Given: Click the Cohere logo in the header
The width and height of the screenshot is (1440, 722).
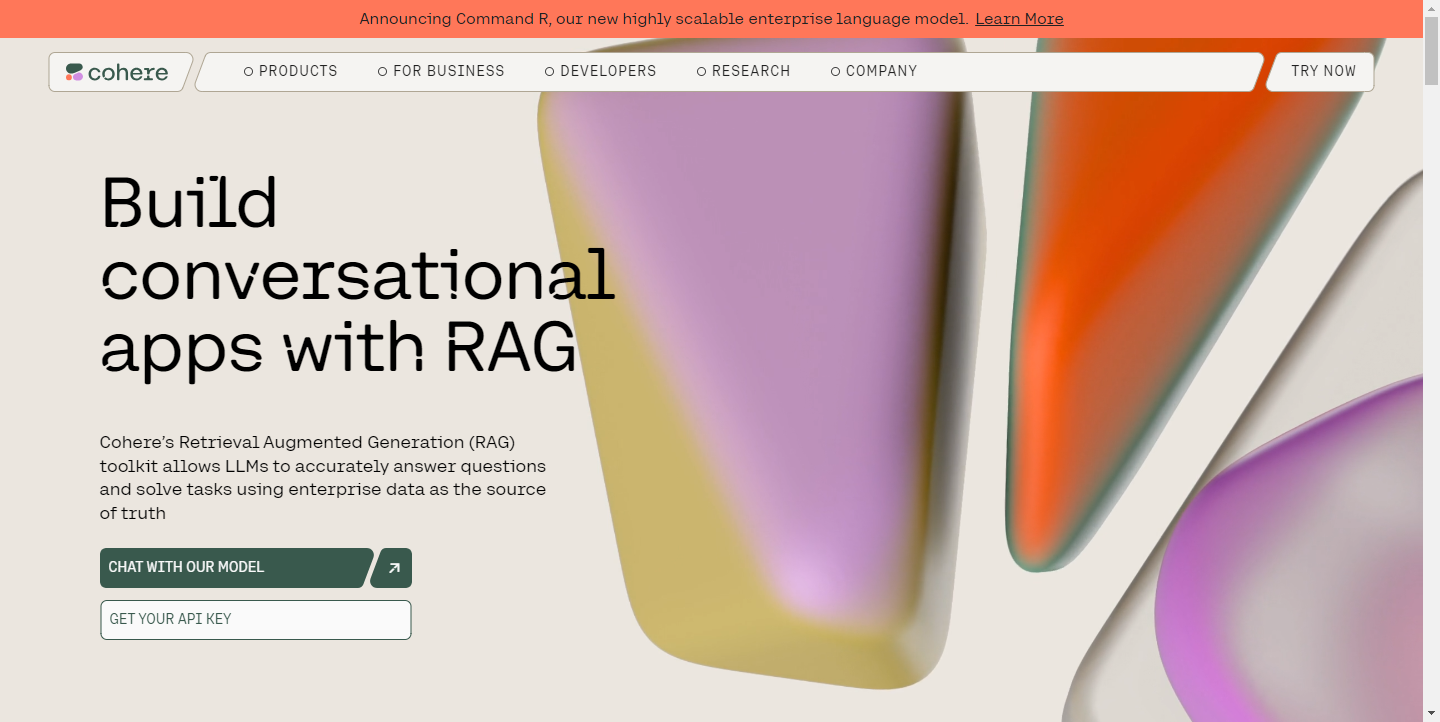Looking at the screenshot, I should tap(117, 72).
